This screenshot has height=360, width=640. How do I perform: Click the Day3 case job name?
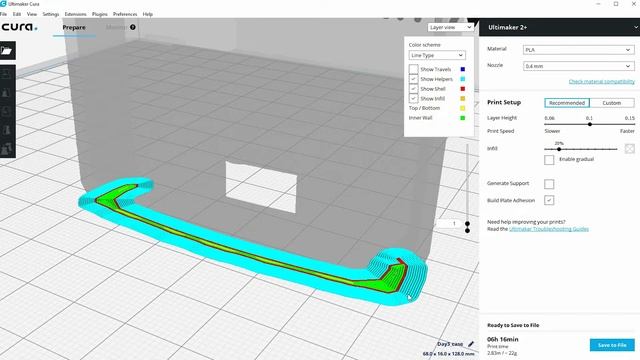pyautogui.click(x=450, y=344)
